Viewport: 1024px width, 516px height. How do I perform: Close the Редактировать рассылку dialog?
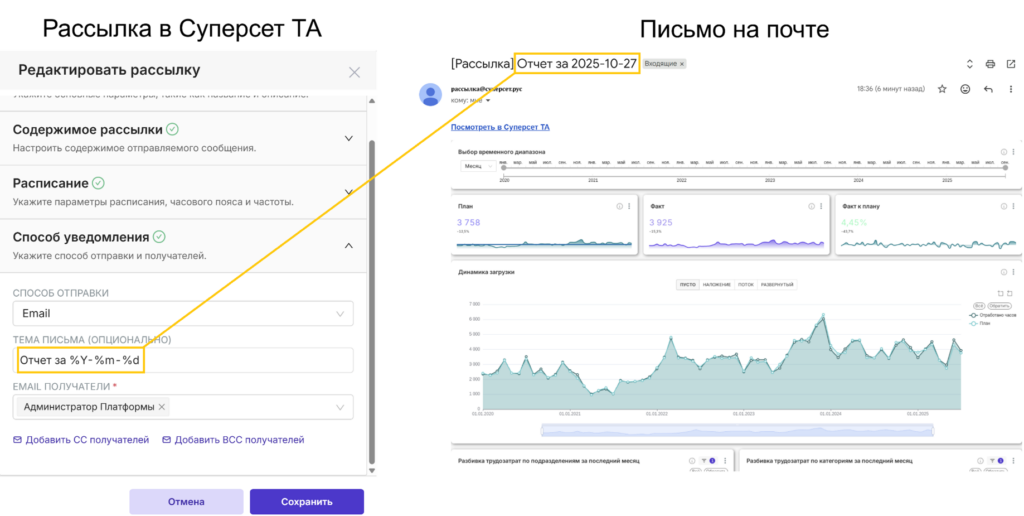(354, 72)
